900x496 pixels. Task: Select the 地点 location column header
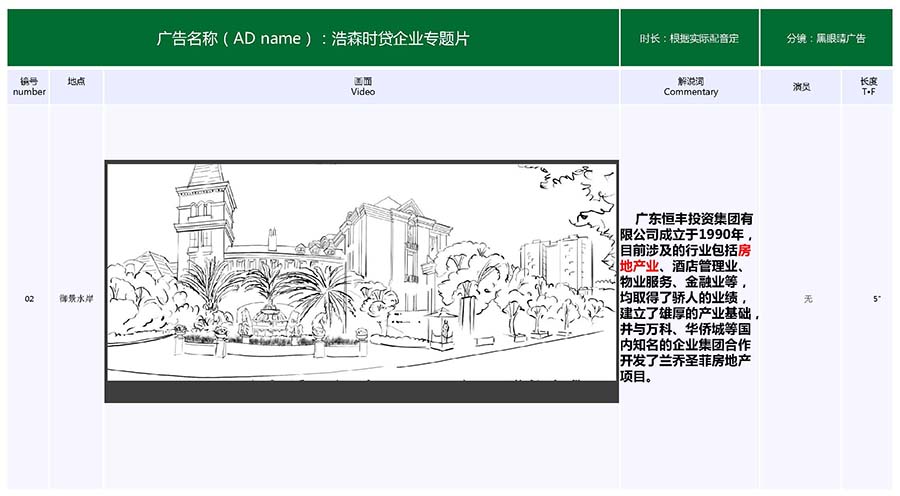tap(76, 82)
